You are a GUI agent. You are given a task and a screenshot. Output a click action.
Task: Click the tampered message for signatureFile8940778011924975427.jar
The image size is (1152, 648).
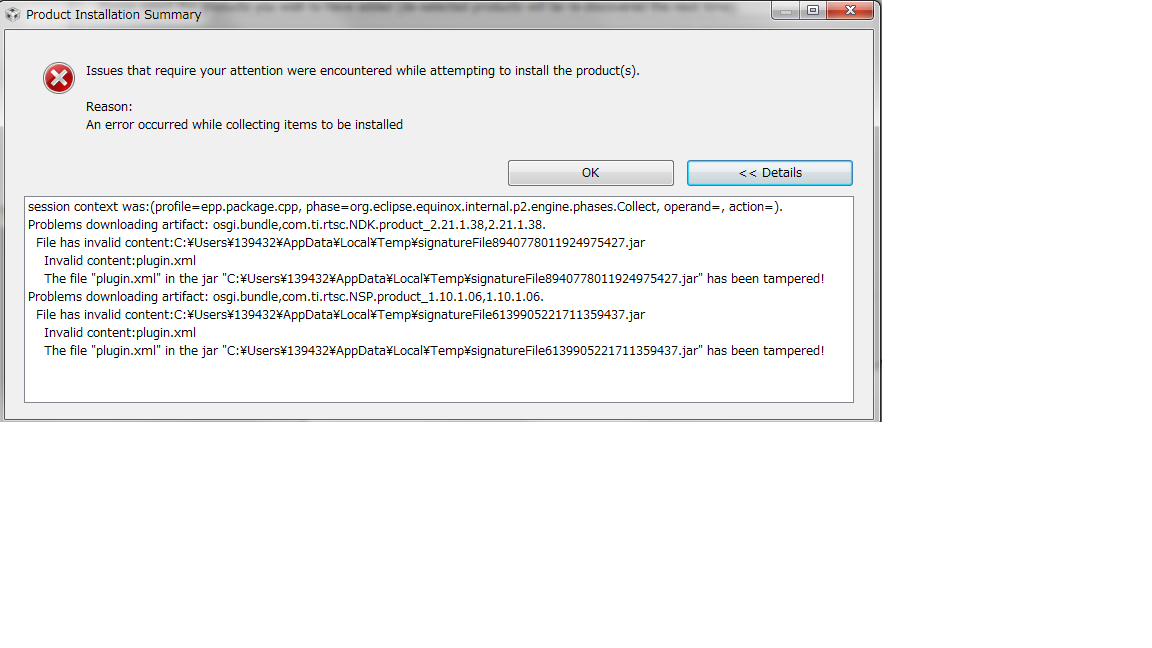434,278
